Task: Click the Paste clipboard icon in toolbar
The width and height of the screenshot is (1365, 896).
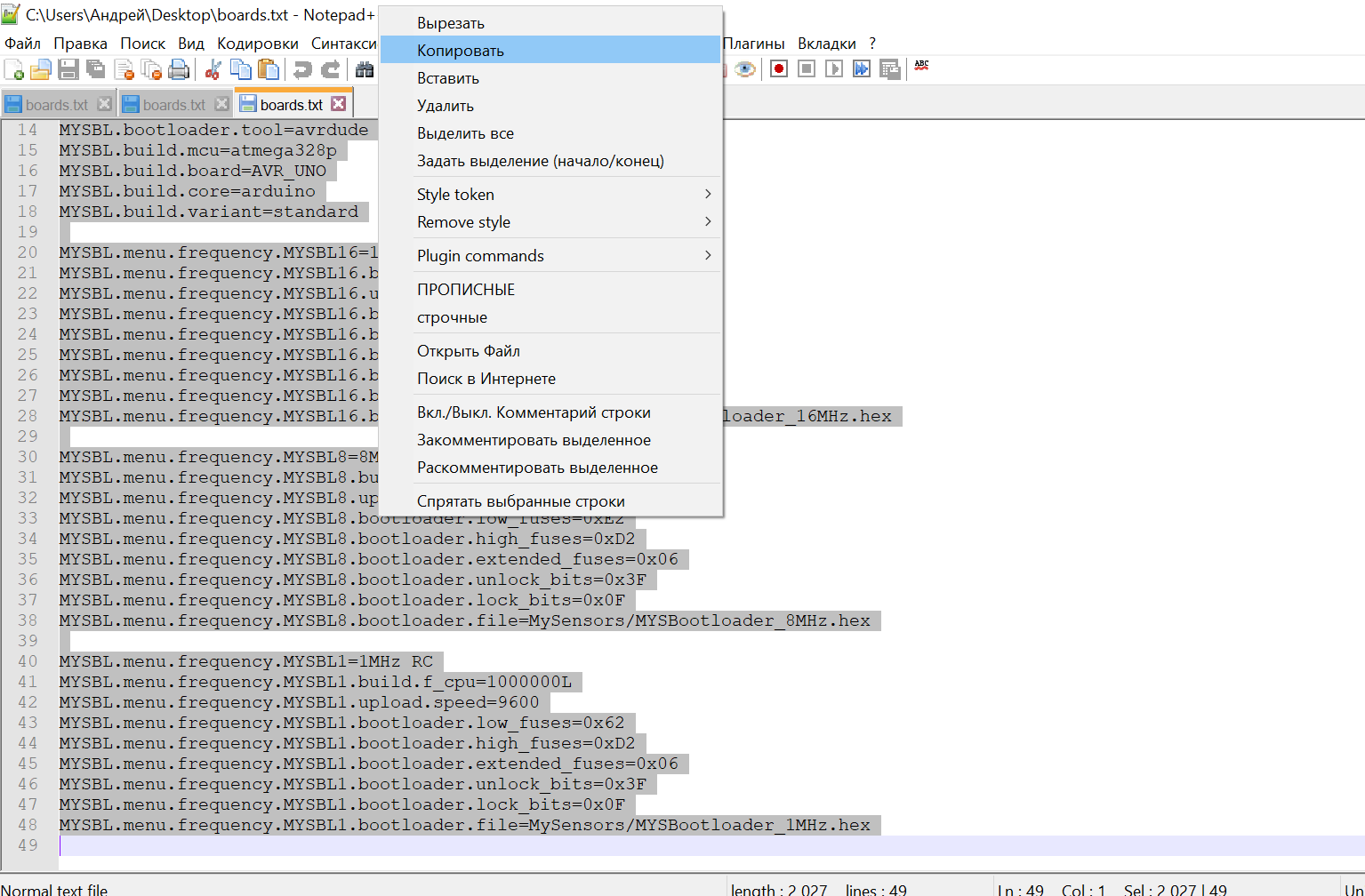Action: coord(268,69)
